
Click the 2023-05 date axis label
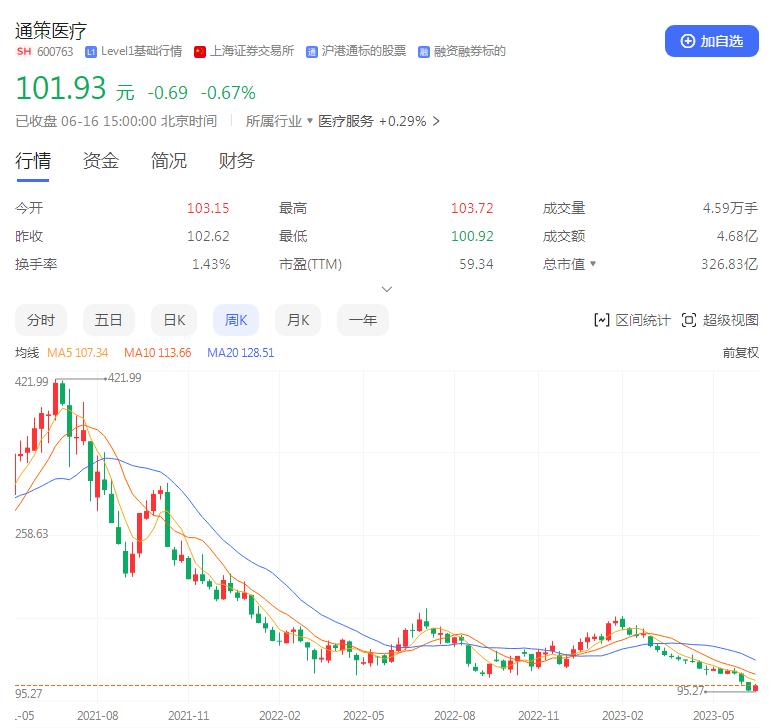pos(713,716)
